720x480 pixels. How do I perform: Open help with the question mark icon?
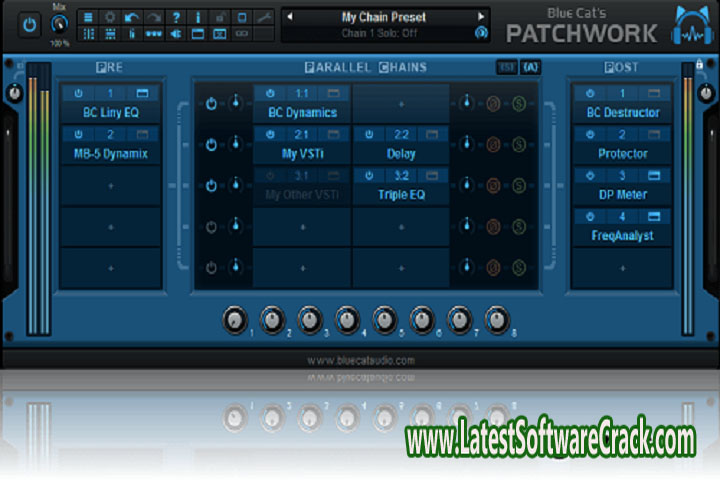coord(176,17)
